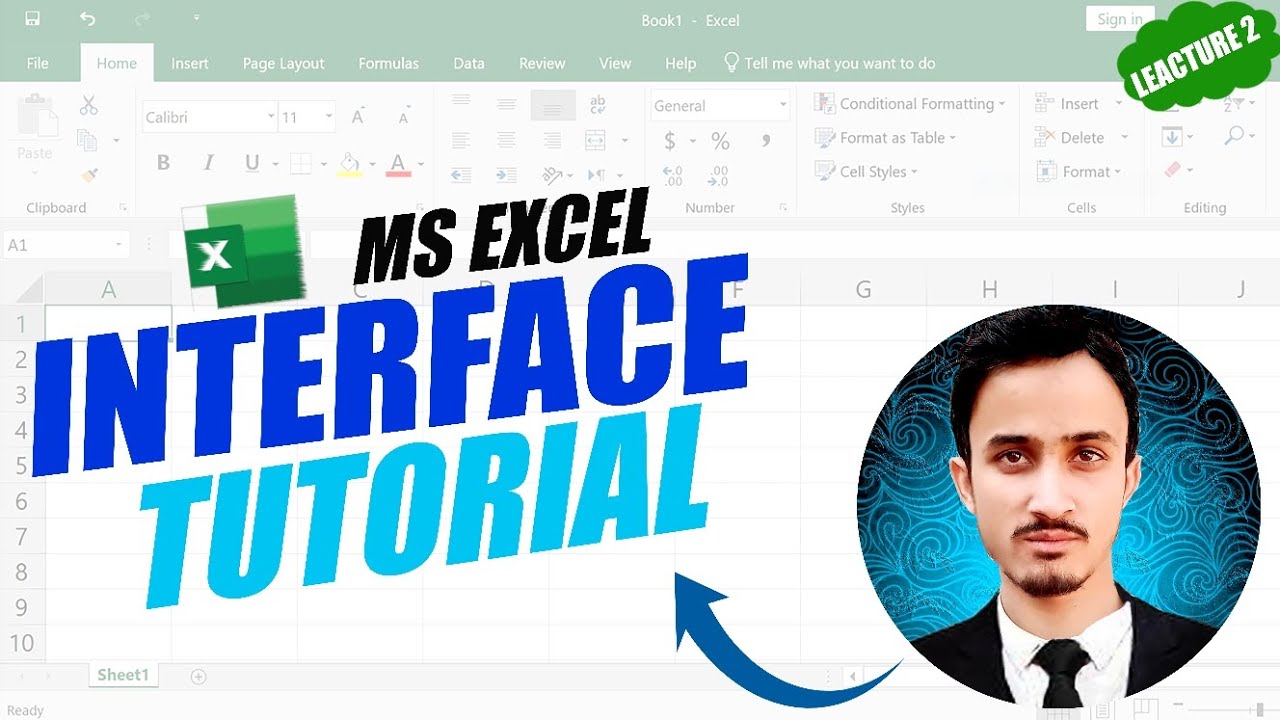Click the Cut scissors icon
The image size is (1280, 720).
88,105
